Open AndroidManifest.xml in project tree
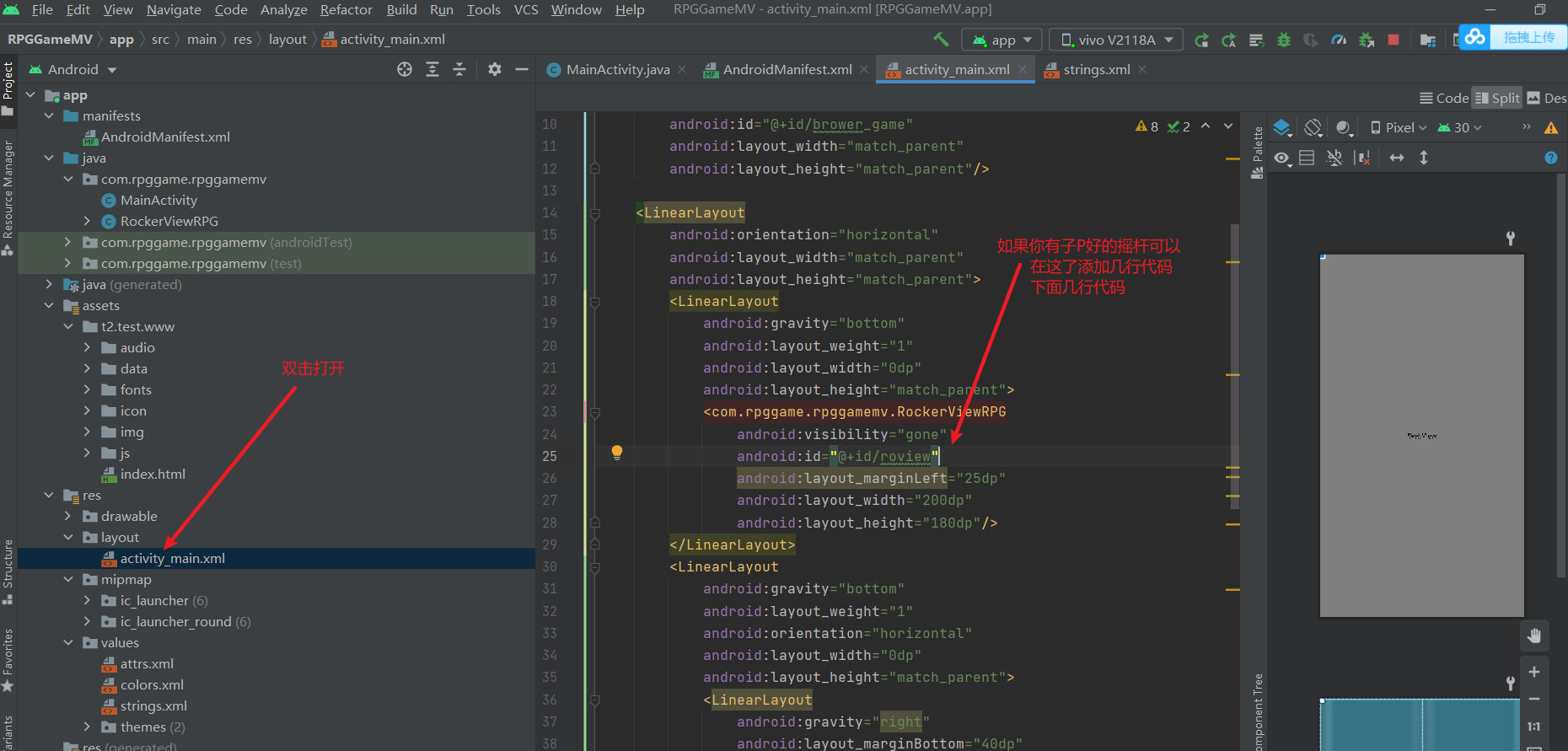The height and width of the screenshot is (751, 1568). tap(165, 137)
